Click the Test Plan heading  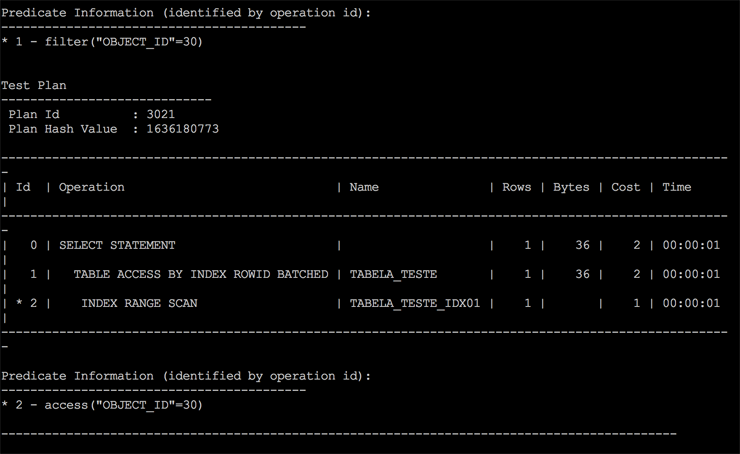[x=34, y=86]
